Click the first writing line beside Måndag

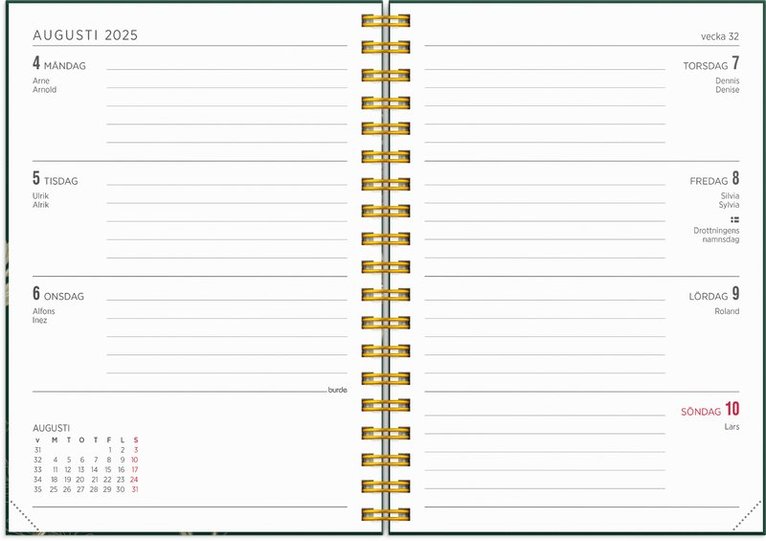(227, 69)
